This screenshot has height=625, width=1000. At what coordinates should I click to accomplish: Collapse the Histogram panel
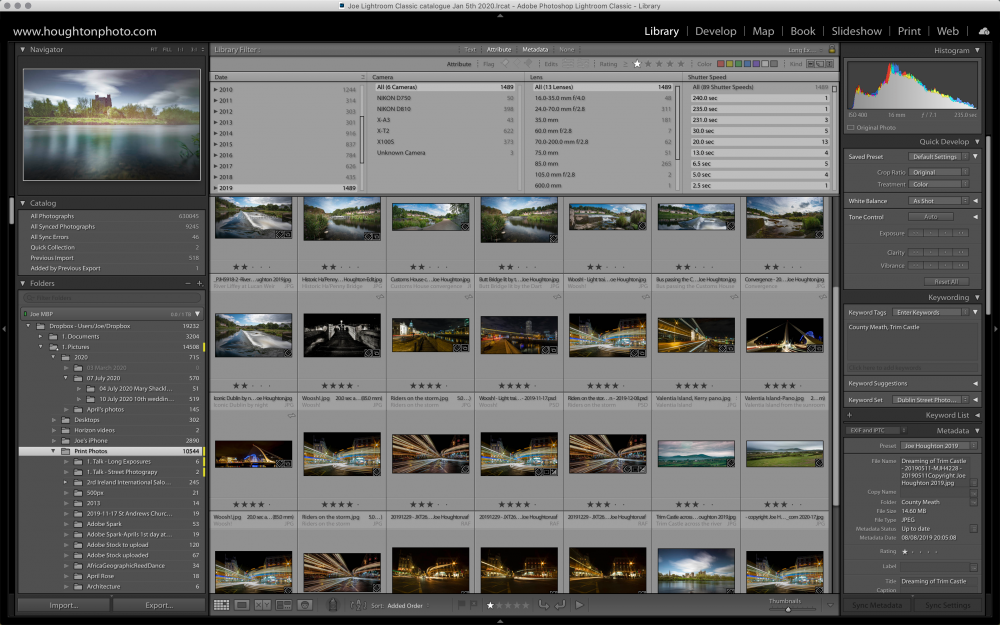pyautogui.click(x=977, y=50)
